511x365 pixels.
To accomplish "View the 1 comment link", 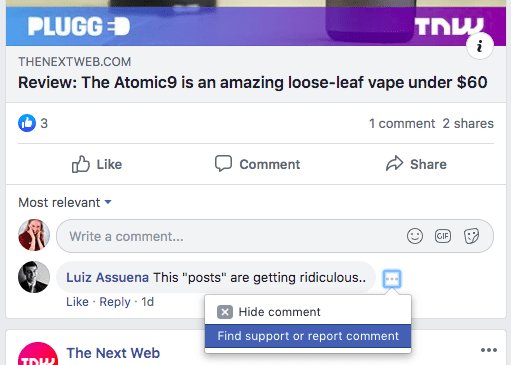I will 402,123.
